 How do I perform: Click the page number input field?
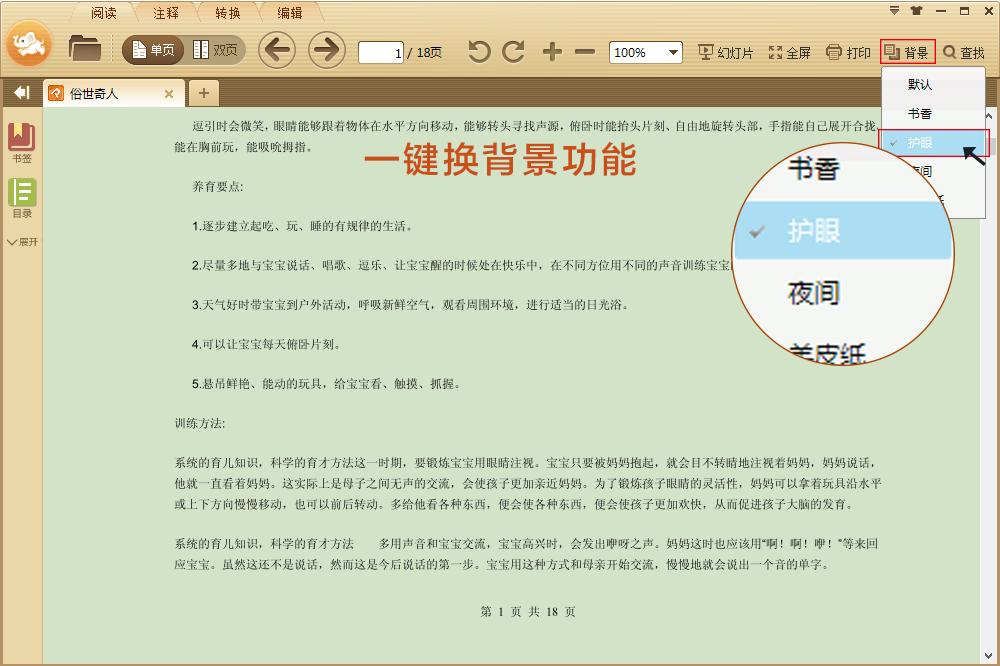click(x=380, y=52)
